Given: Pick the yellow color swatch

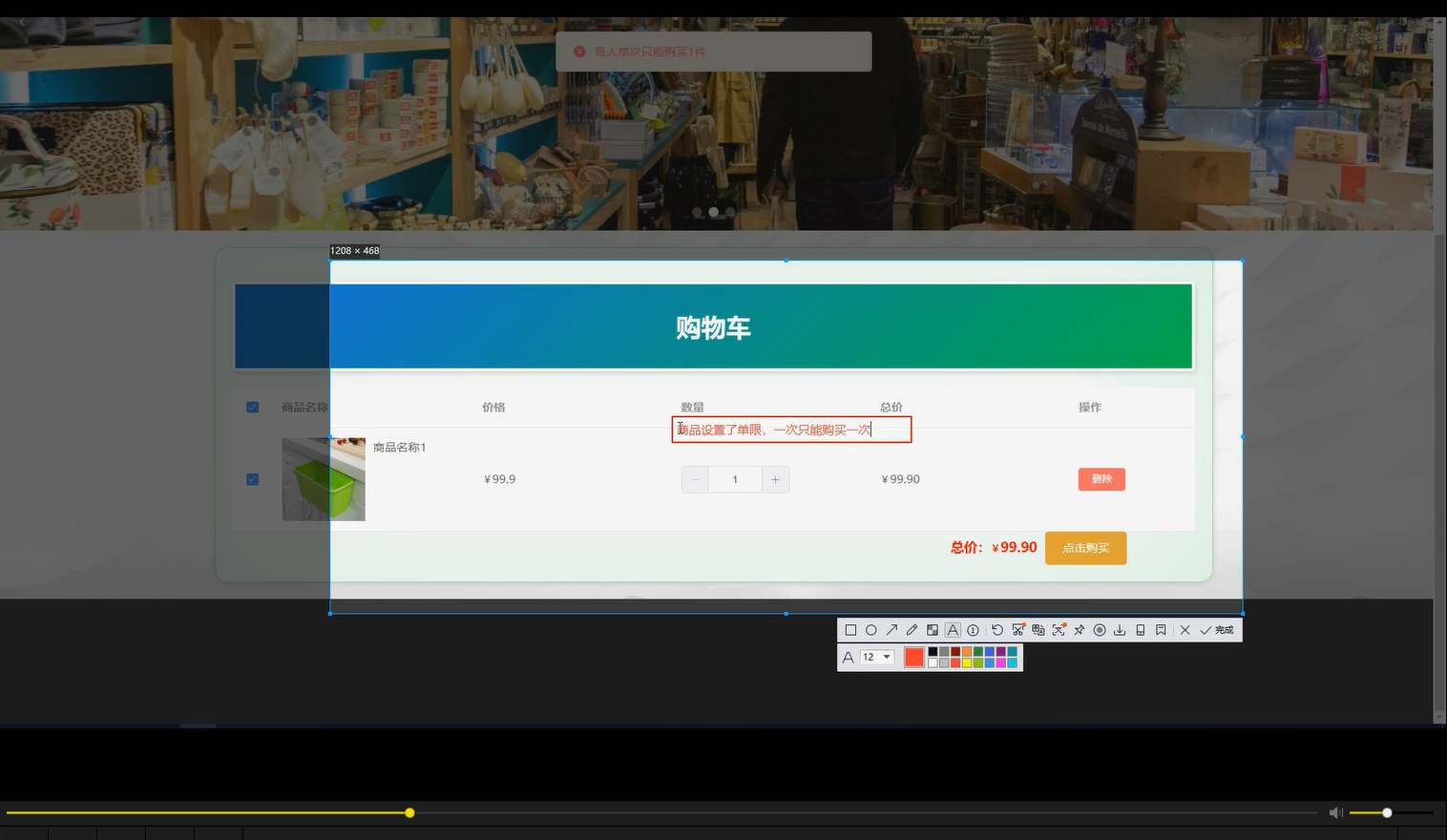Looking at the screenshot, I should click(x=967, y=661).
